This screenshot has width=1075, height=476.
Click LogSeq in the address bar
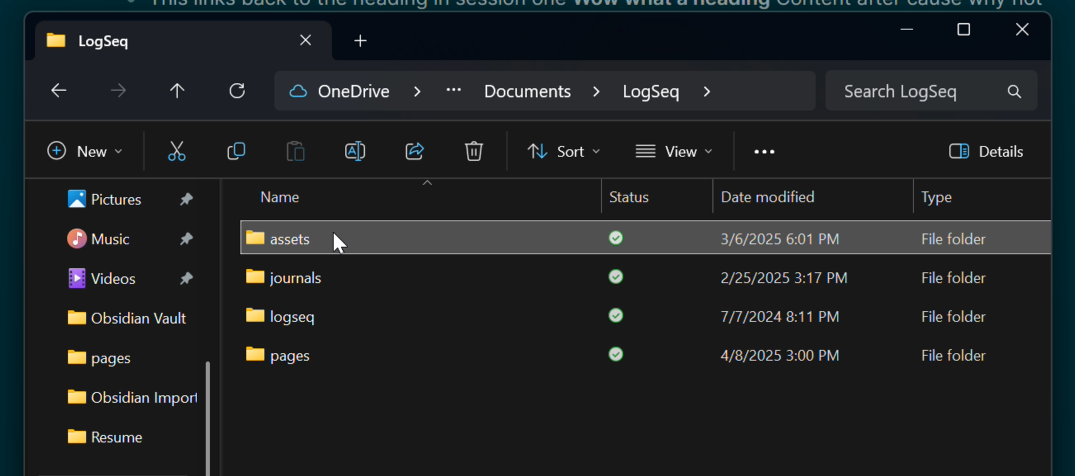[651, 91]
